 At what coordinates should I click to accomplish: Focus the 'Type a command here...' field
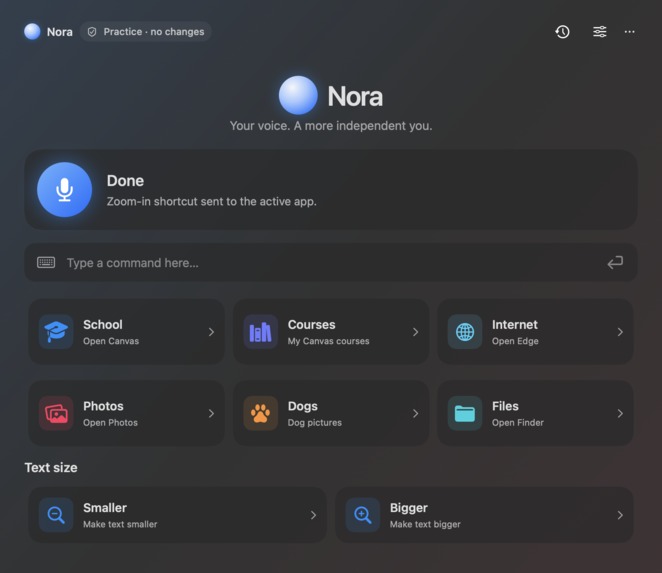tap(331, 262)
